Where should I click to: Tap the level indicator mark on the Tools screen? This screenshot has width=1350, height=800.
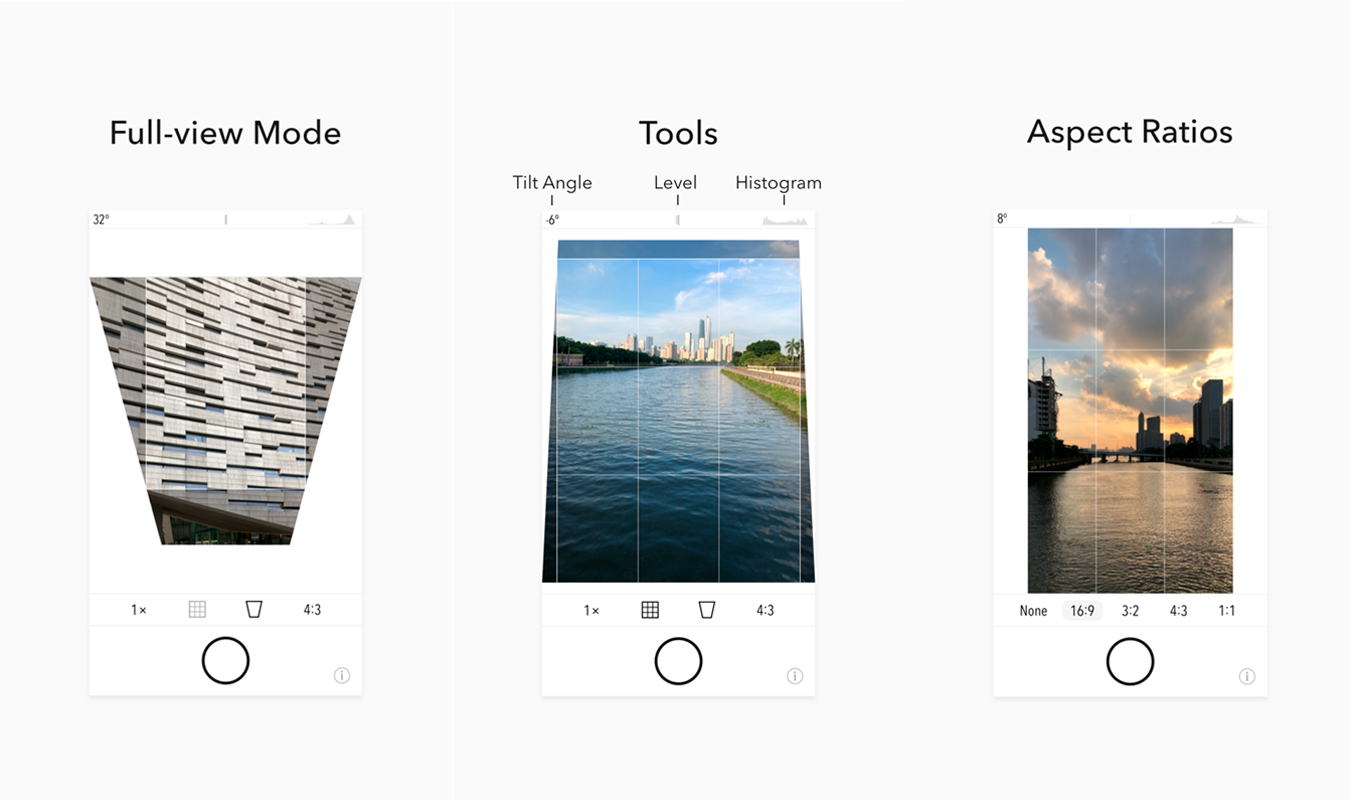(x=678, y=219)
